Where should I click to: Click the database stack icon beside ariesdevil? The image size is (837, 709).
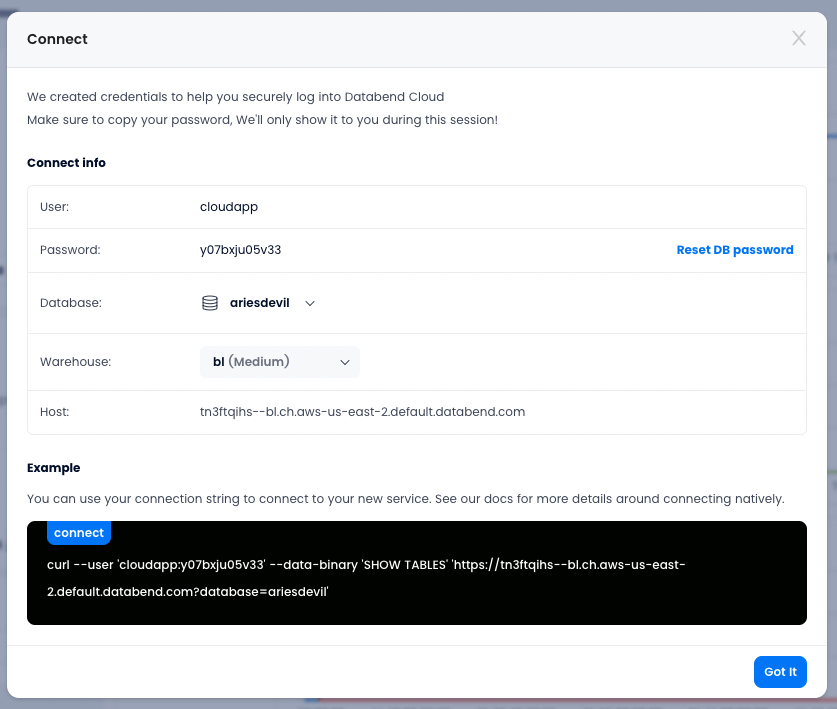(210, 303)
